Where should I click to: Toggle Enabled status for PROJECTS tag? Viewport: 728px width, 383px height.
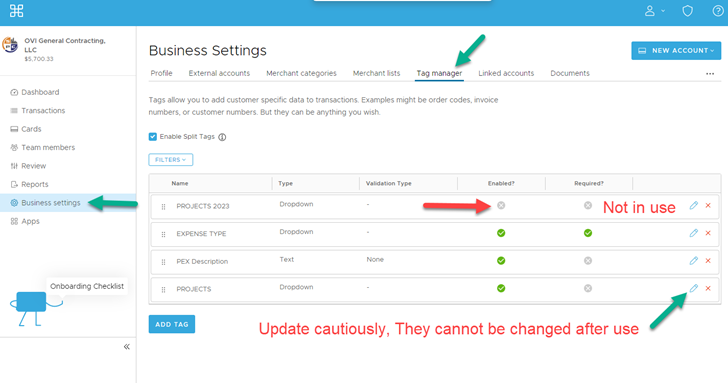pos(501,288)
